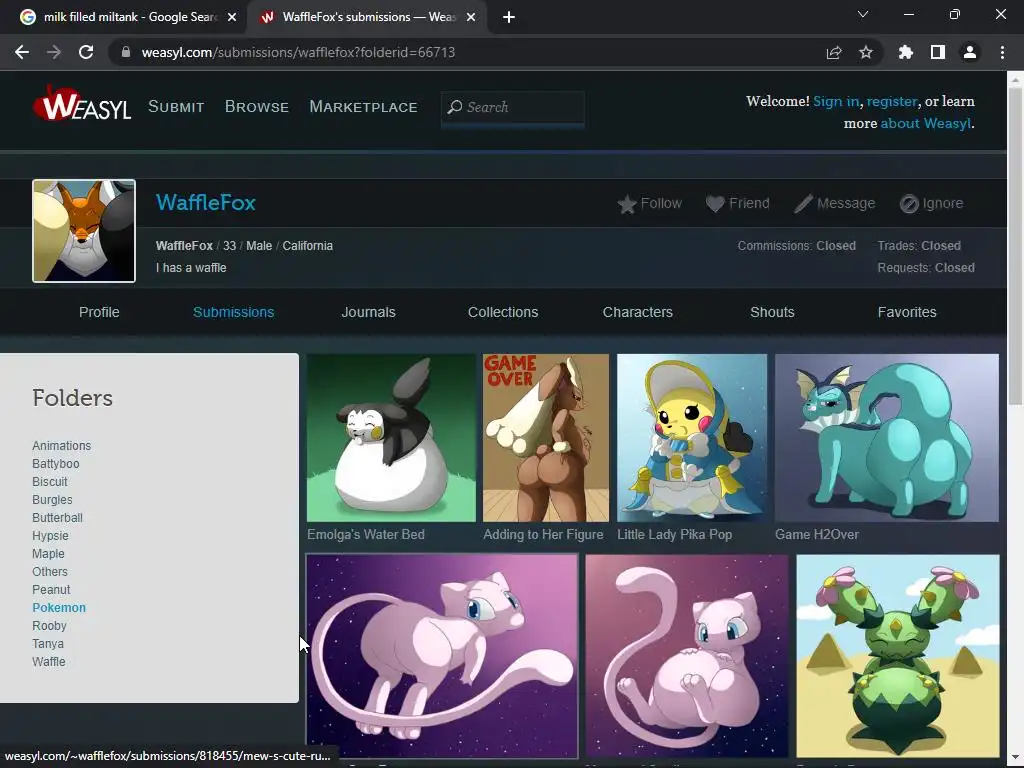Image resolution: width=1024 pixels, height=768 pixels.
Task: Reload the current page
Action: point(86,52)
